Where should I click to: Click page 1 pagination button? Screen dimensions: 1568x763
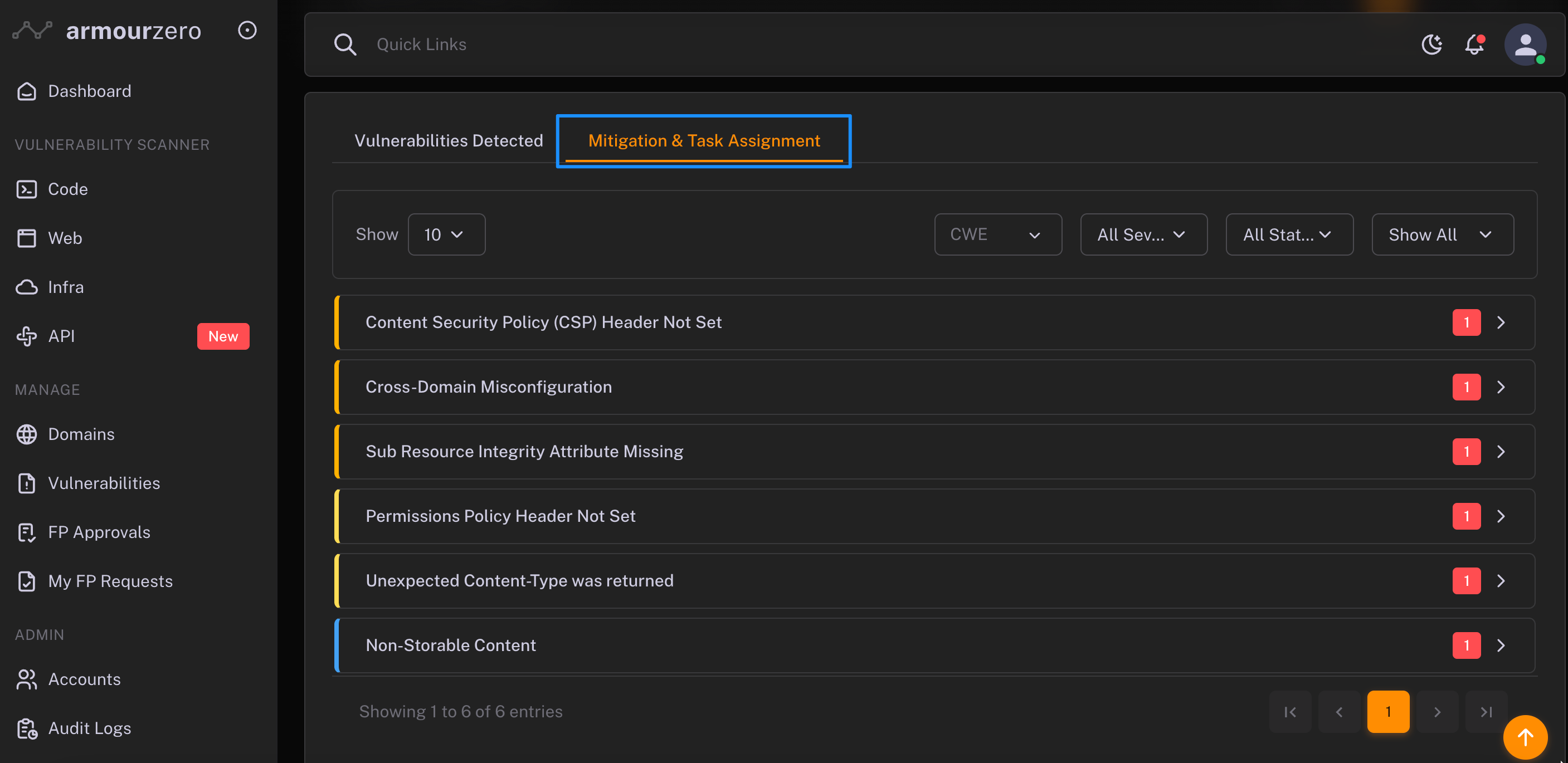[1388, 711]
